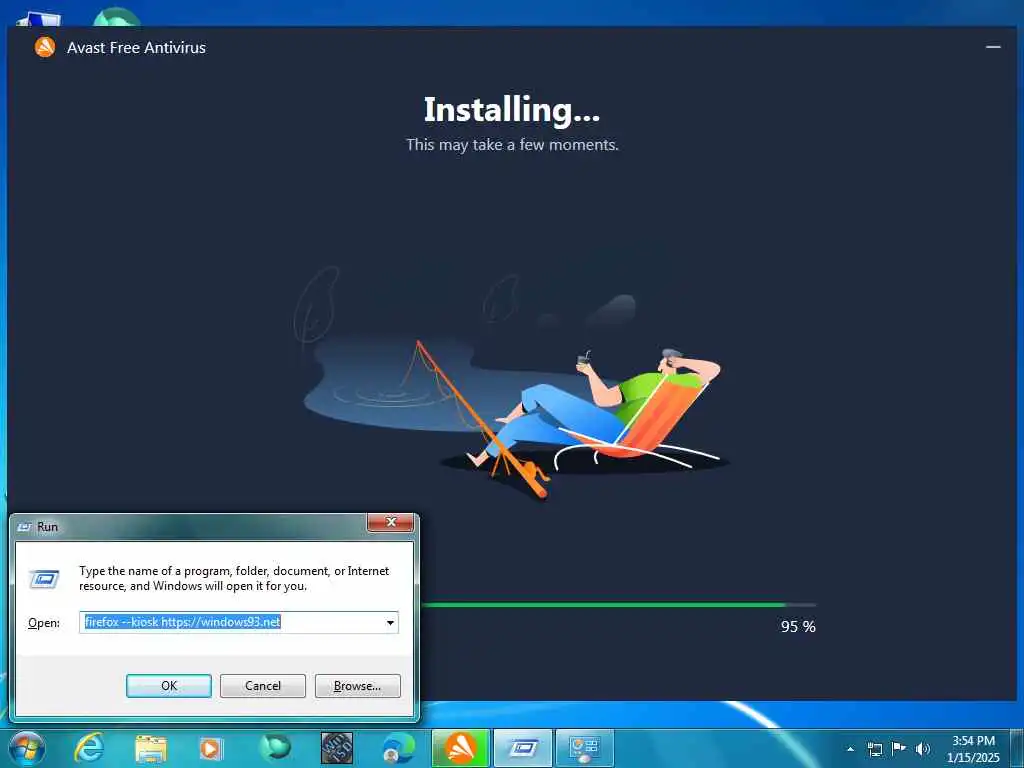Click the 95 % progress text

click(798, 626)
